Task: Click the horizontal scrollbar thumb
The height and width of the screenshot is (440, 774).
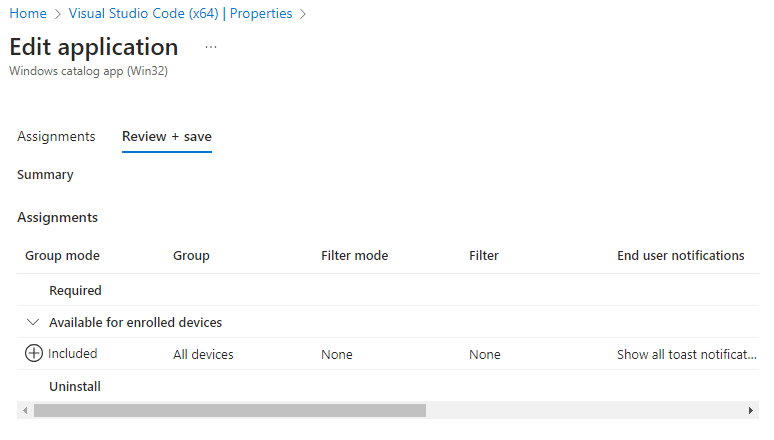Action: 229,410
